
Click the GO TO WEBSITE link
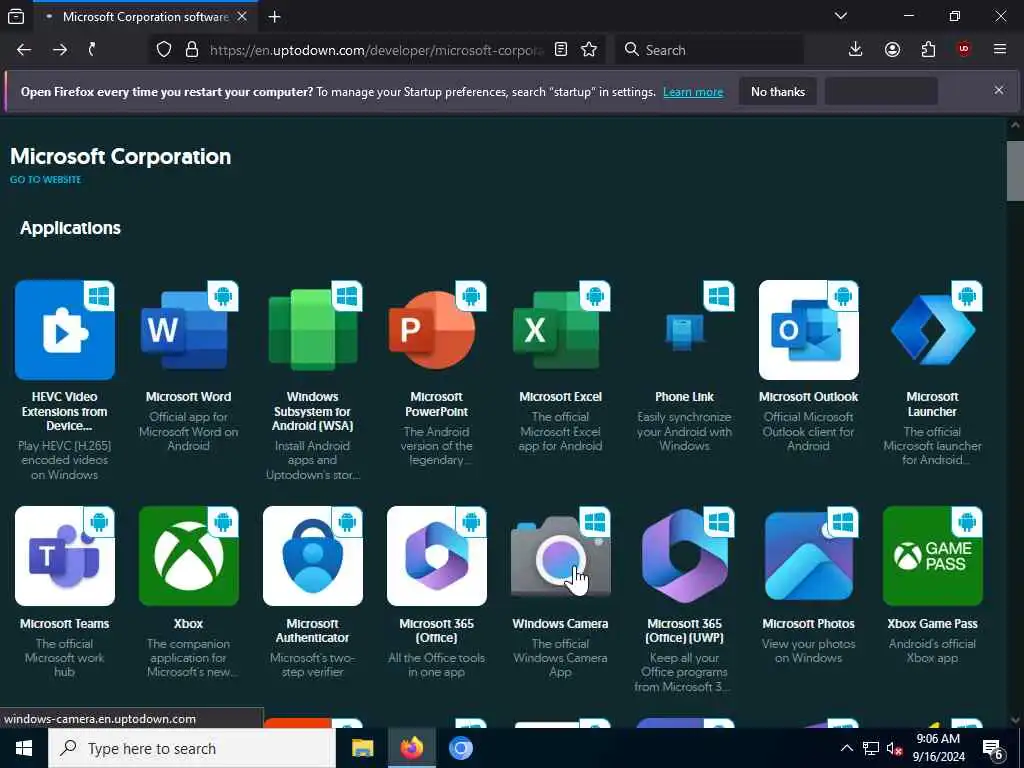(45, 180)
